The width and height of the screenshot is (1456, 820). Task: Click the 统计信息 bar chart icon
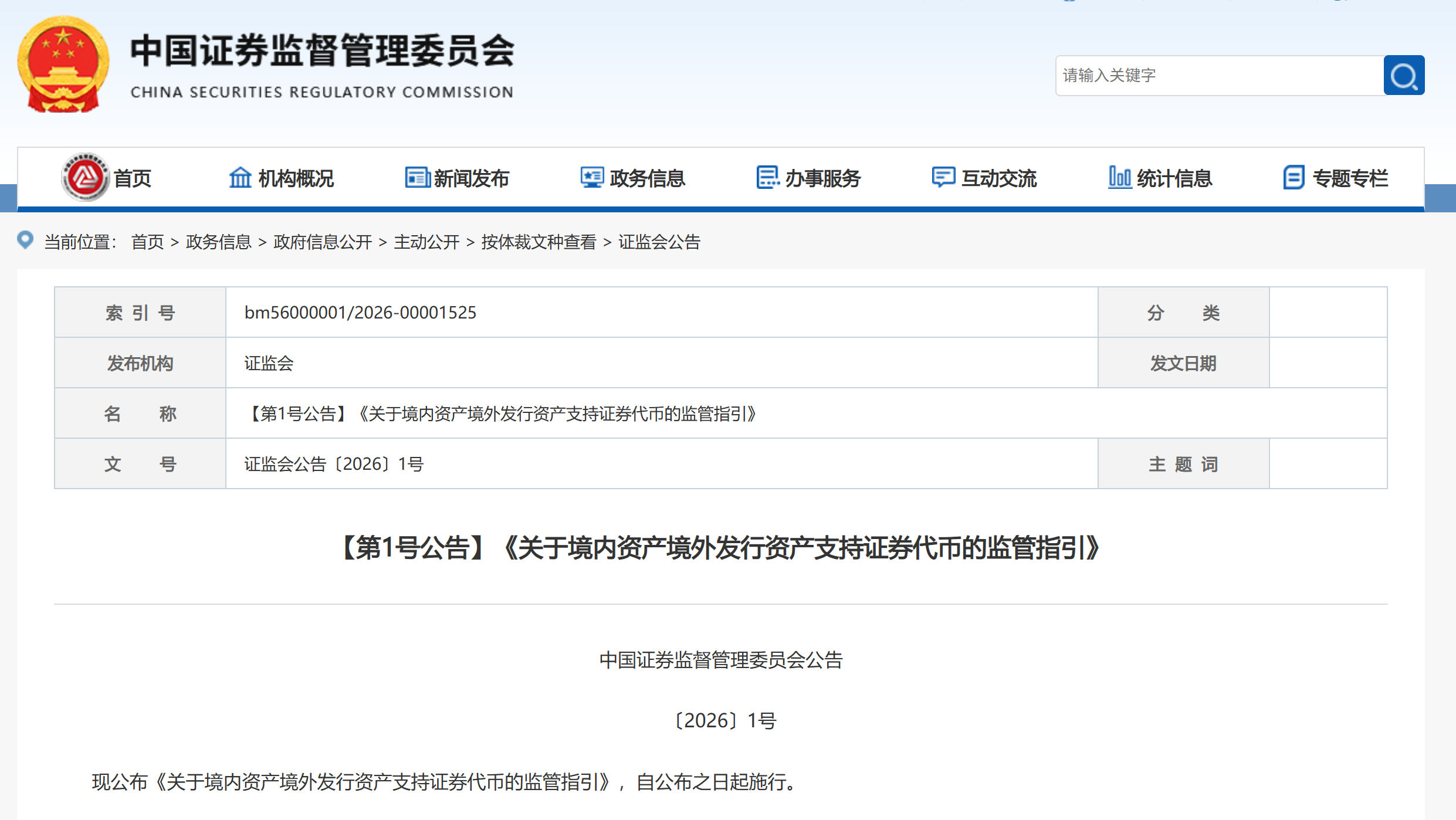1119,177
